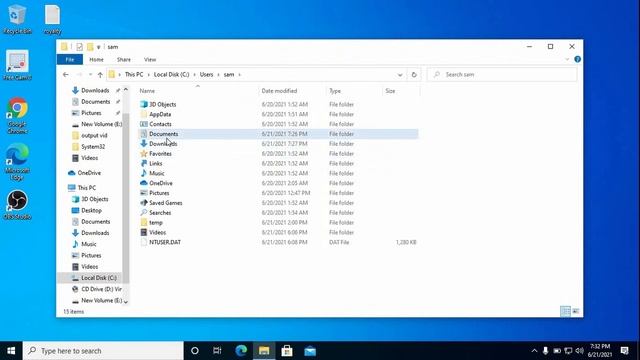Switch to details view layout

tap(565, 311)
